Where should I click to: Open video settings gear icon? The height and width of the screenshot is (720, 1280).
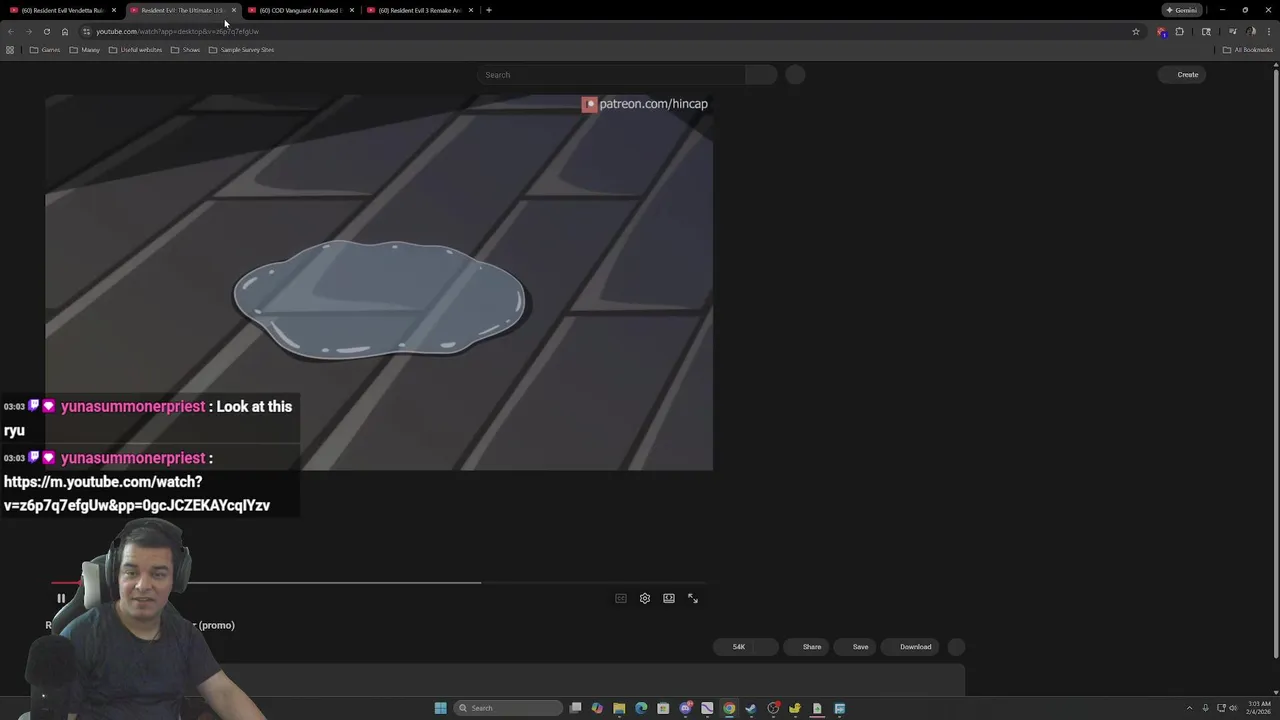645,598
